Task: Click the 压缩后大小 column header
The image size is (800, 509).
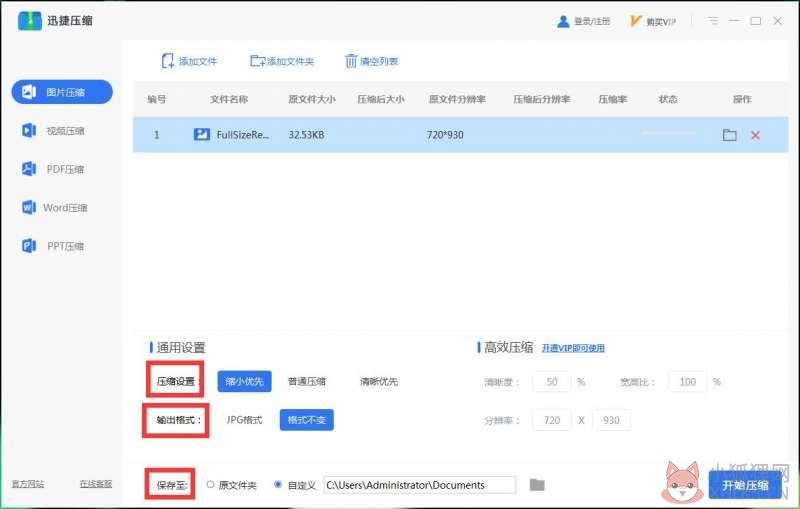Action: point(381,99)
